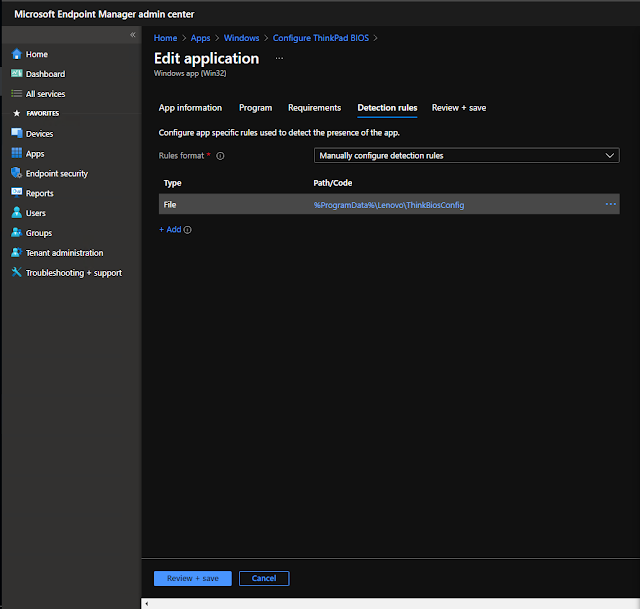Click the Tenant administration icon
Image resolution: width=640 pixels, height=609 pixels.
coord(17,252)
